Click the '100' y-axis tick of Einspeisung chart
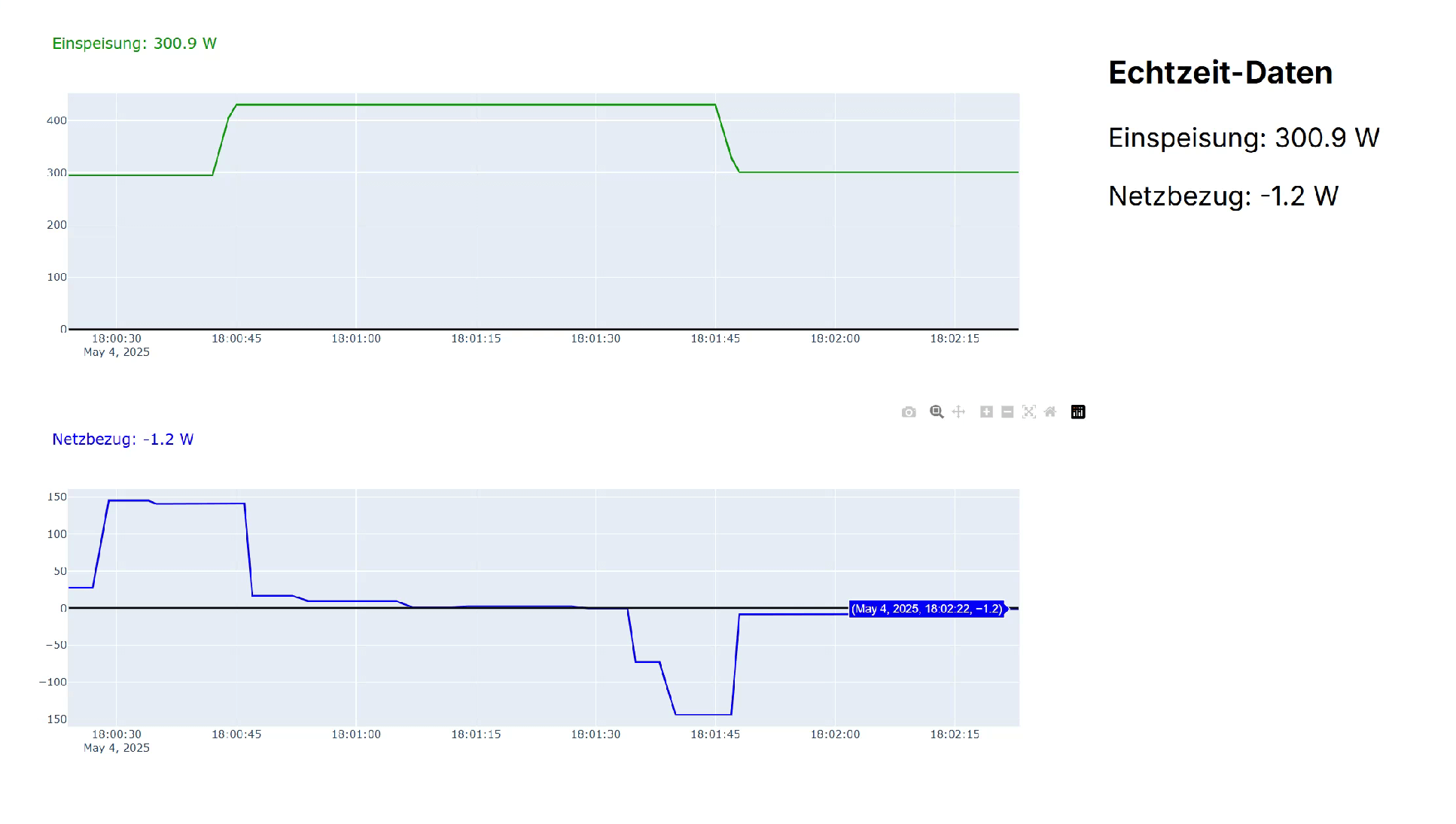The height and width of the screenshot is (824, 1456). pyautogui.click(x=56, y=277)
